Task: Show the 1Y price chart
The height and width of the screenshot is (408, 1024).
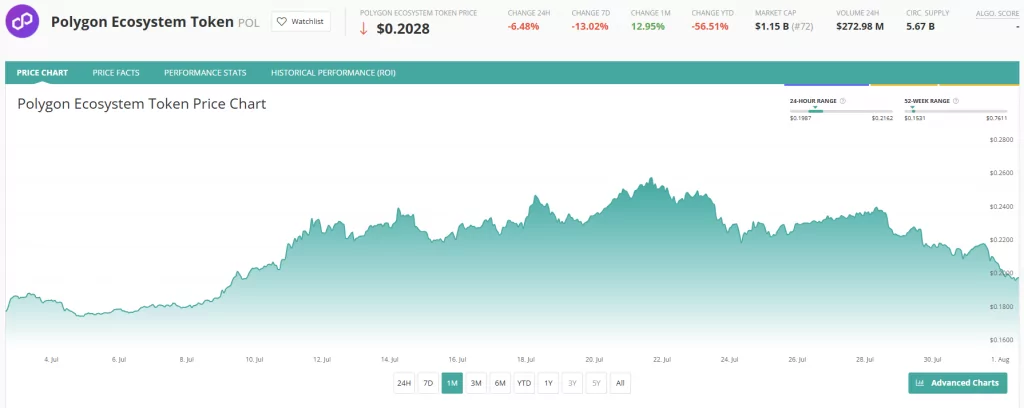Action: point(548,383)
